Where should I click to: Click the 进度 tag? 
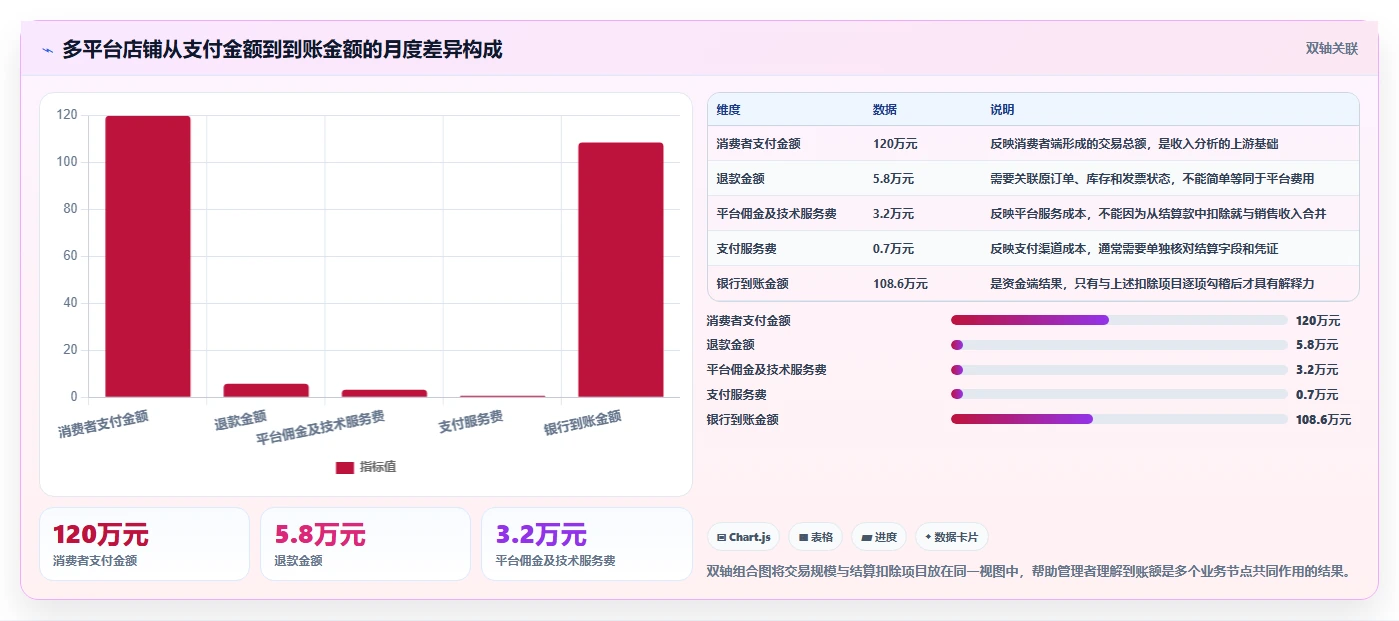point(879,537)
